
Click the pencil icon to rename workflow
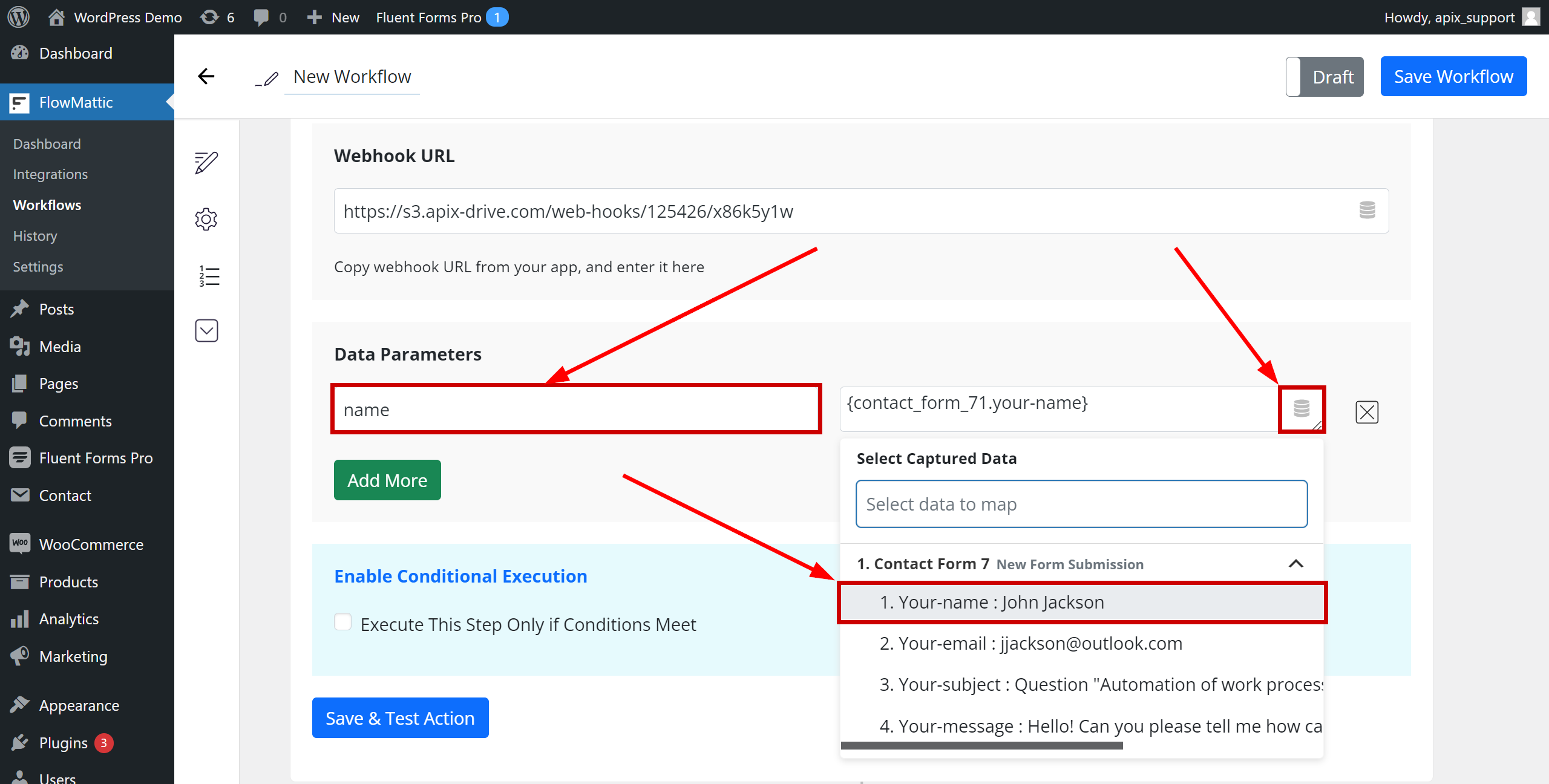(266, 79)
